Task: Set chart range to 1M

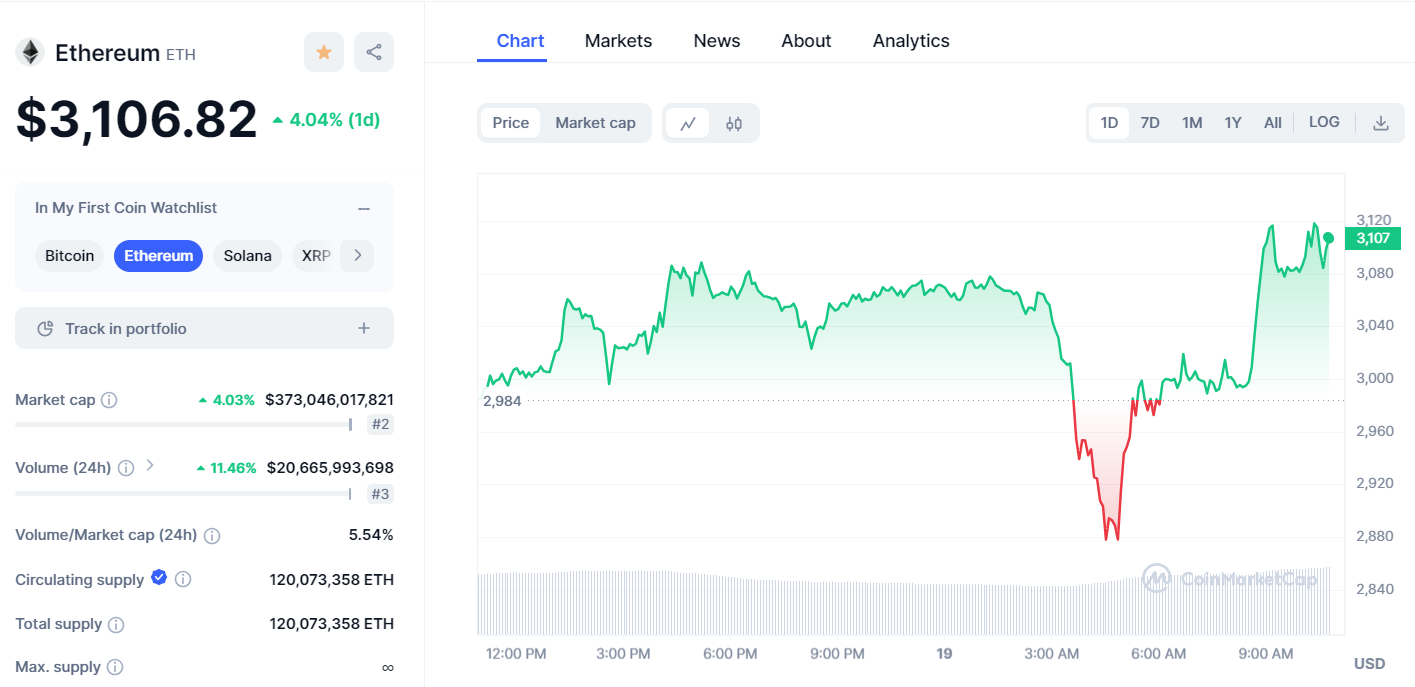Action: (x=1192, y=123)
